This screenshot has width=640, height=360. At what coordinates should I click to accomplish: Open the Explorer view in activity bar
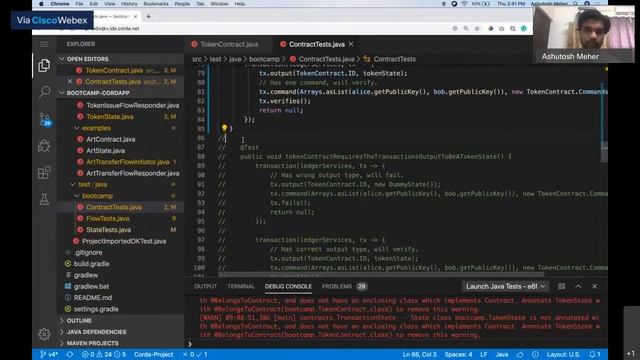[x=44, y=66]
